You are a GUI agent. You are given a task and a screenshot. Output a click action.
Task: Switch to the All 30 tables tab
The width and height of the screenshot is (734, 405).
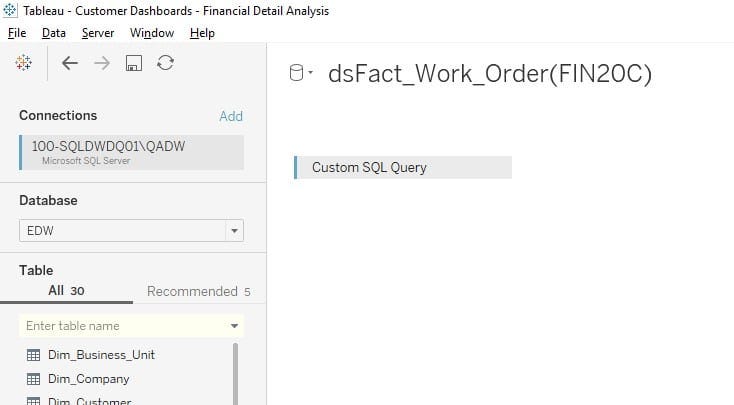click(66, 291)
